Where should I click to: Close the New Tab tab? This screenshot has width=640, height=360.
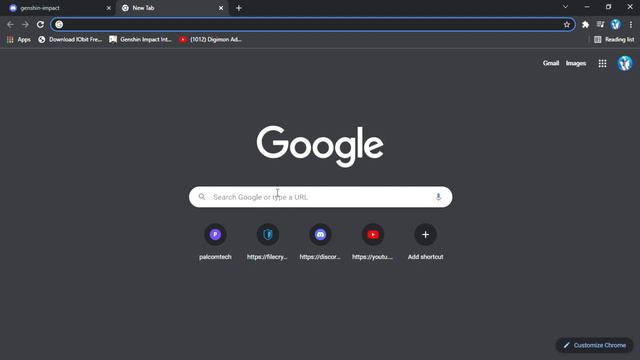(x=221, y=8)
